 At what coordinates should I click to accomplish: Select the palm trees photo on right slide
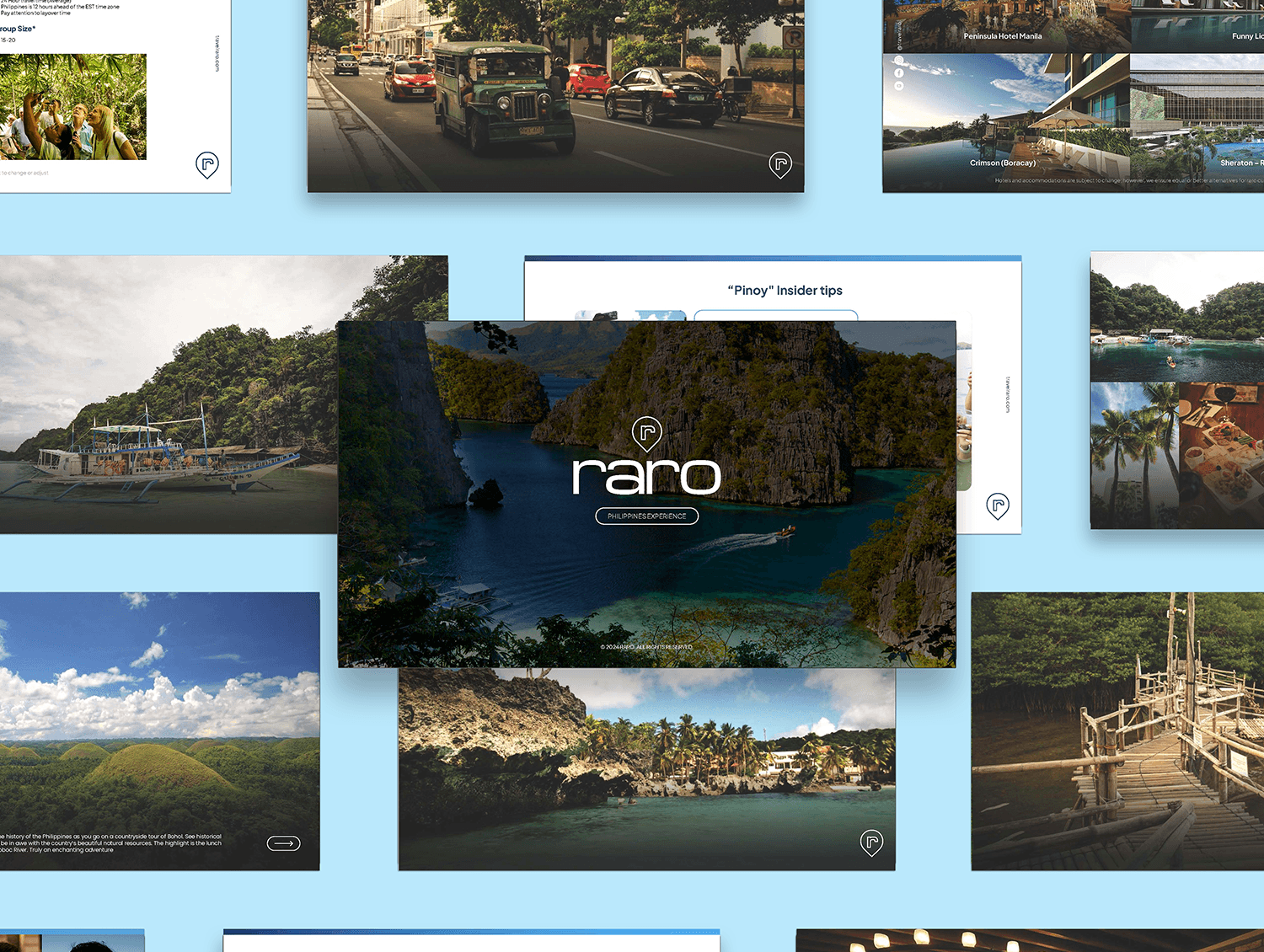point(1134,456)
